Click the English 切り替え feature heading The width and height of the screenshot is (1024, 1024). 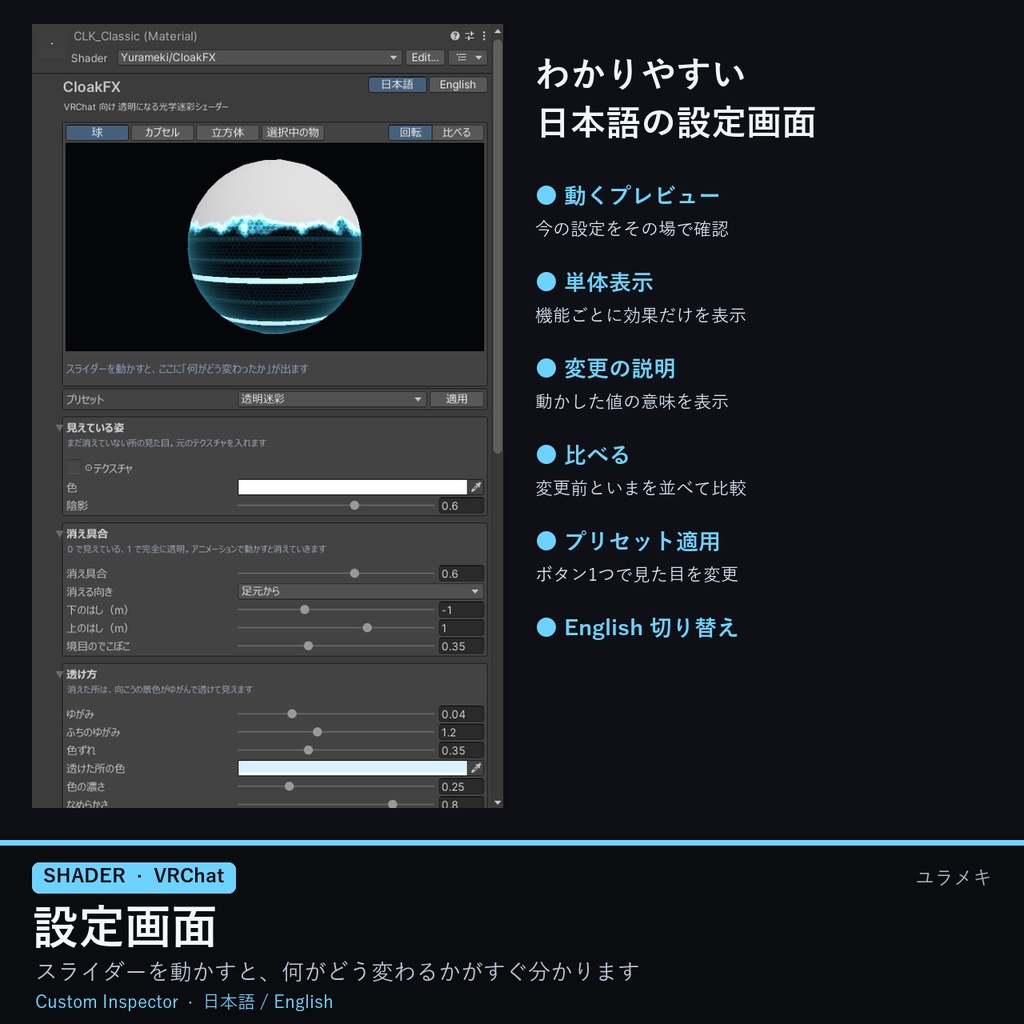point(651,628)
